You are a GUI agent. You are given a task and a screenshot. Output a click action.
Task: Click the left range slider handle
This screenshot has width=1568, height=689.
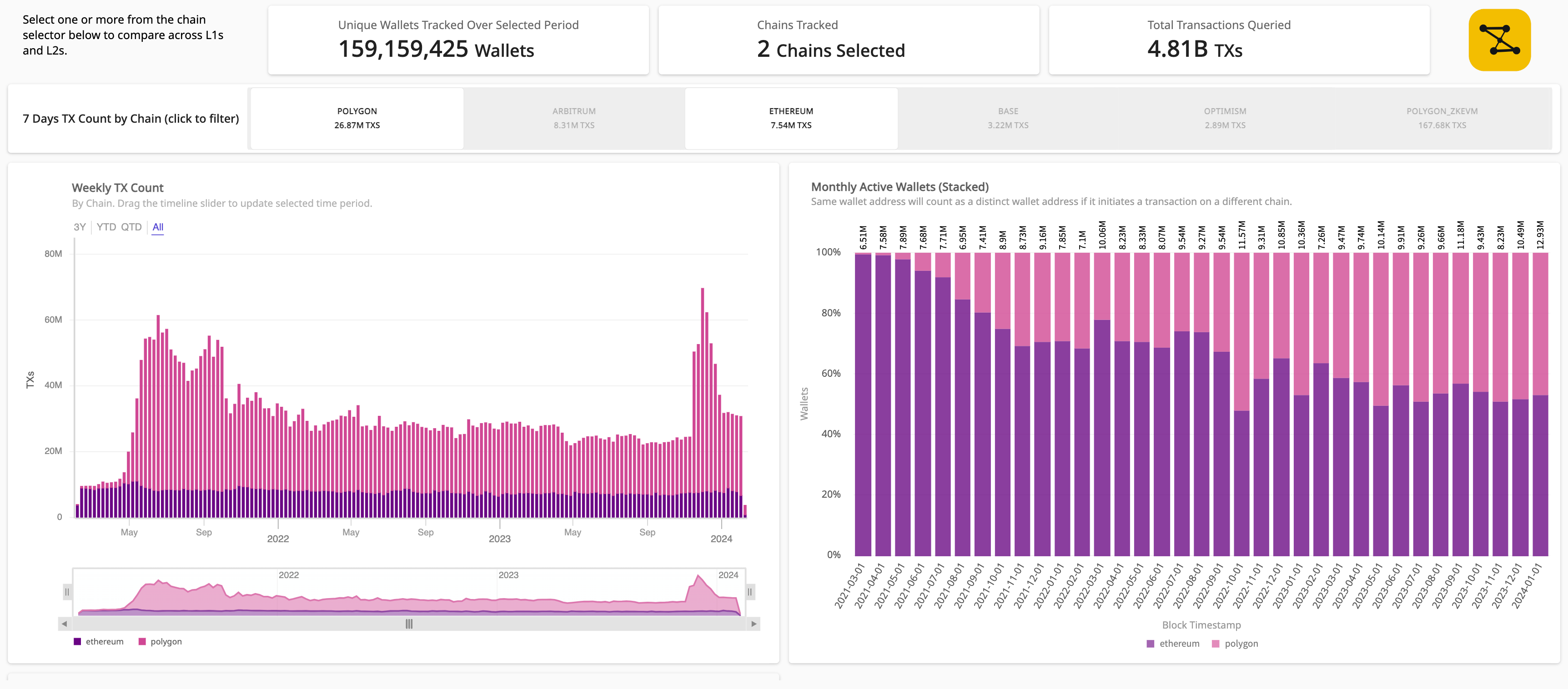pos(67,592)
